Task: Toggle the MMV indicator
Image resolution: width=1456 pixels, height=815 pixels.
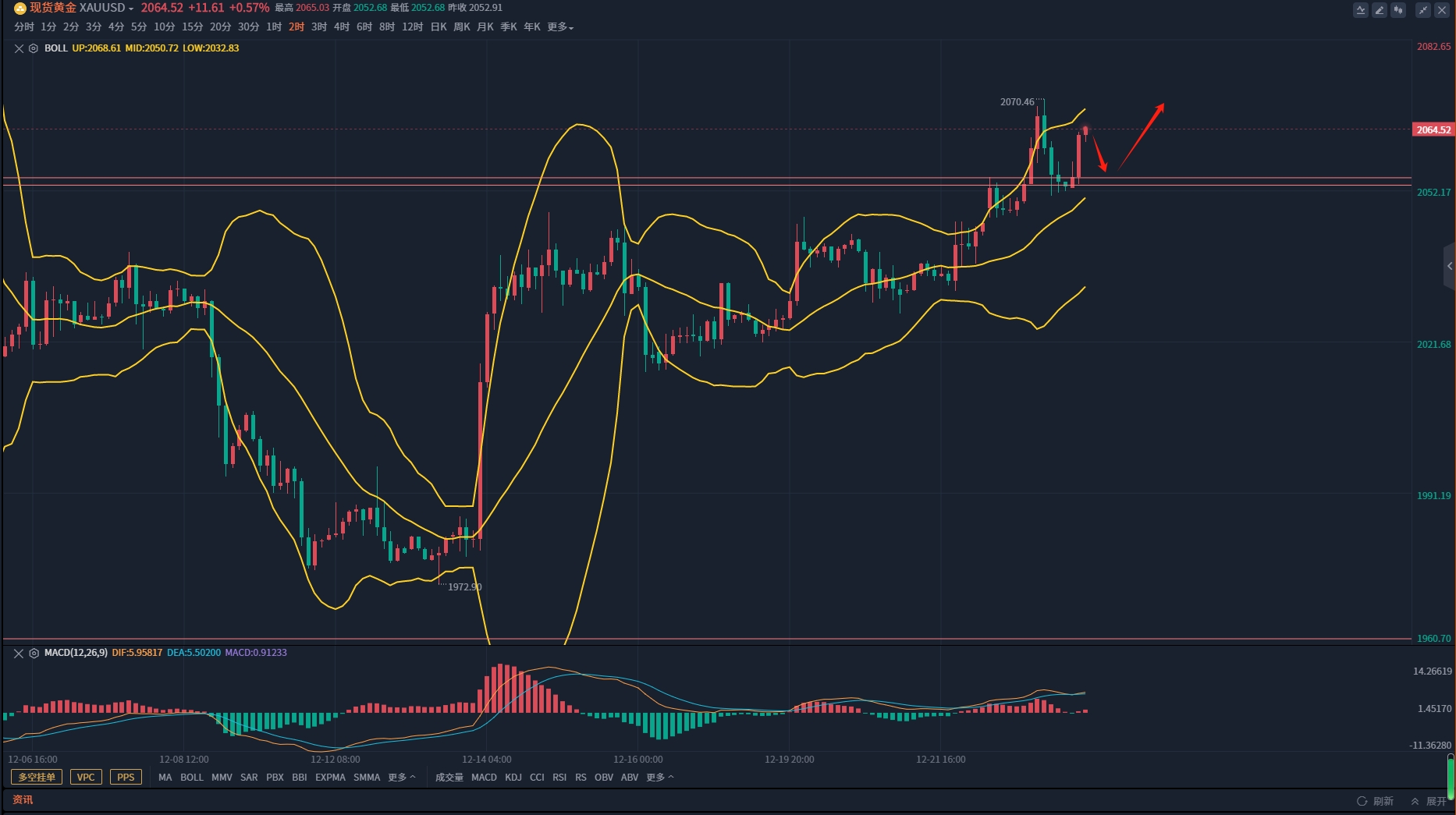Action: click(222, 778)
